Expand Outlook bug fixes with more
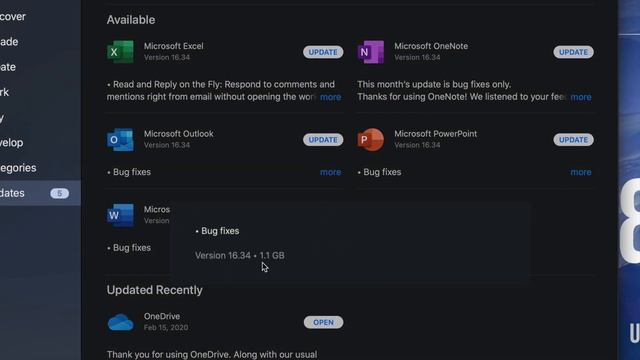 tap(331, 172)
